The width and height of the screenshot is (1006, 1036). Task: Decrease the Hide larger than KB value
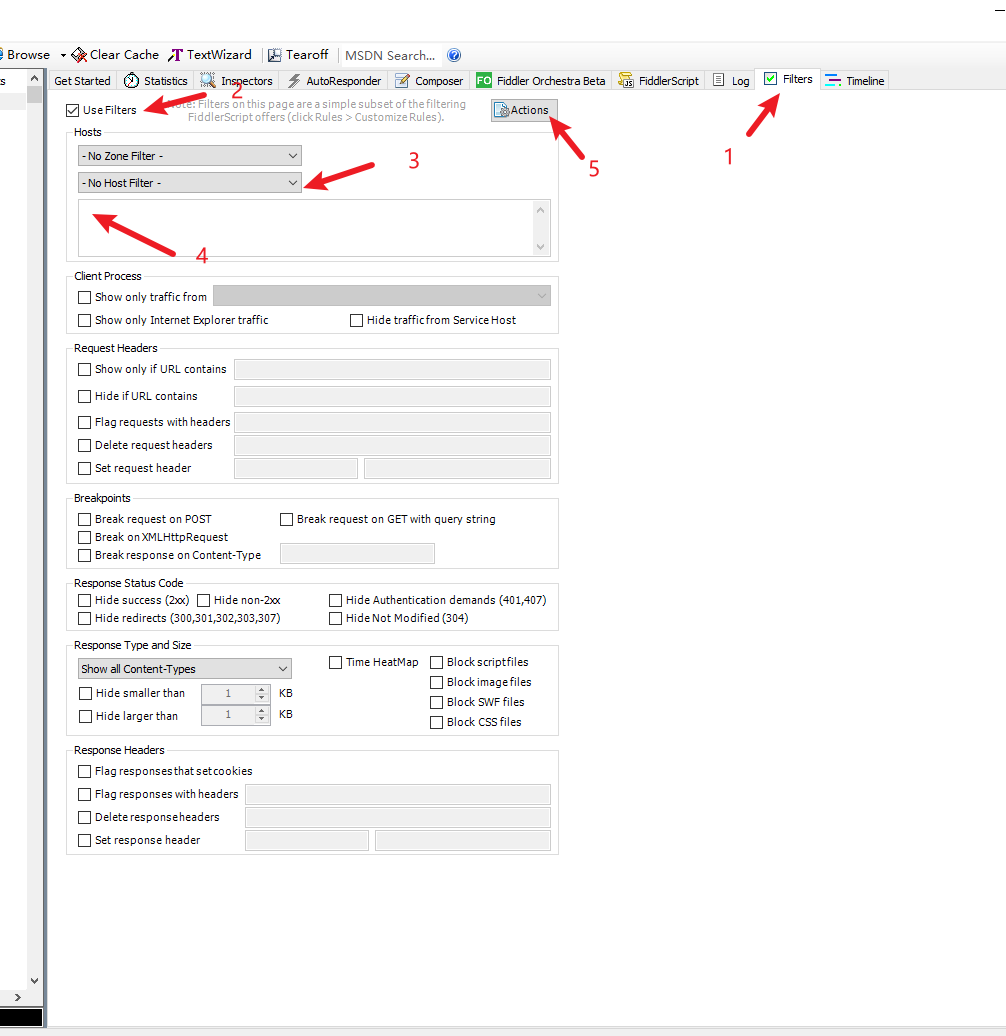click(262, 719)
